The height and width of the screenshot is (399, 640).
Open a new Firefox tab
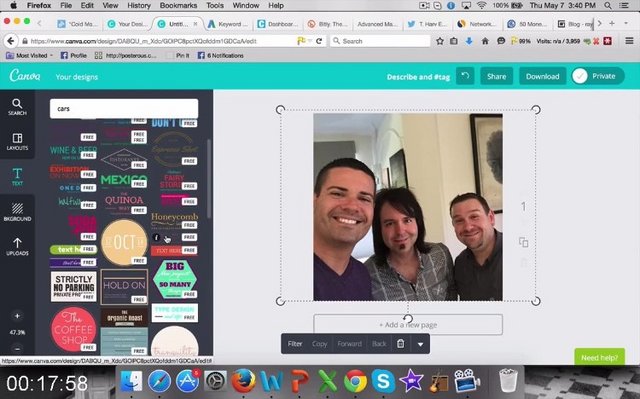[x=611, y=23]
